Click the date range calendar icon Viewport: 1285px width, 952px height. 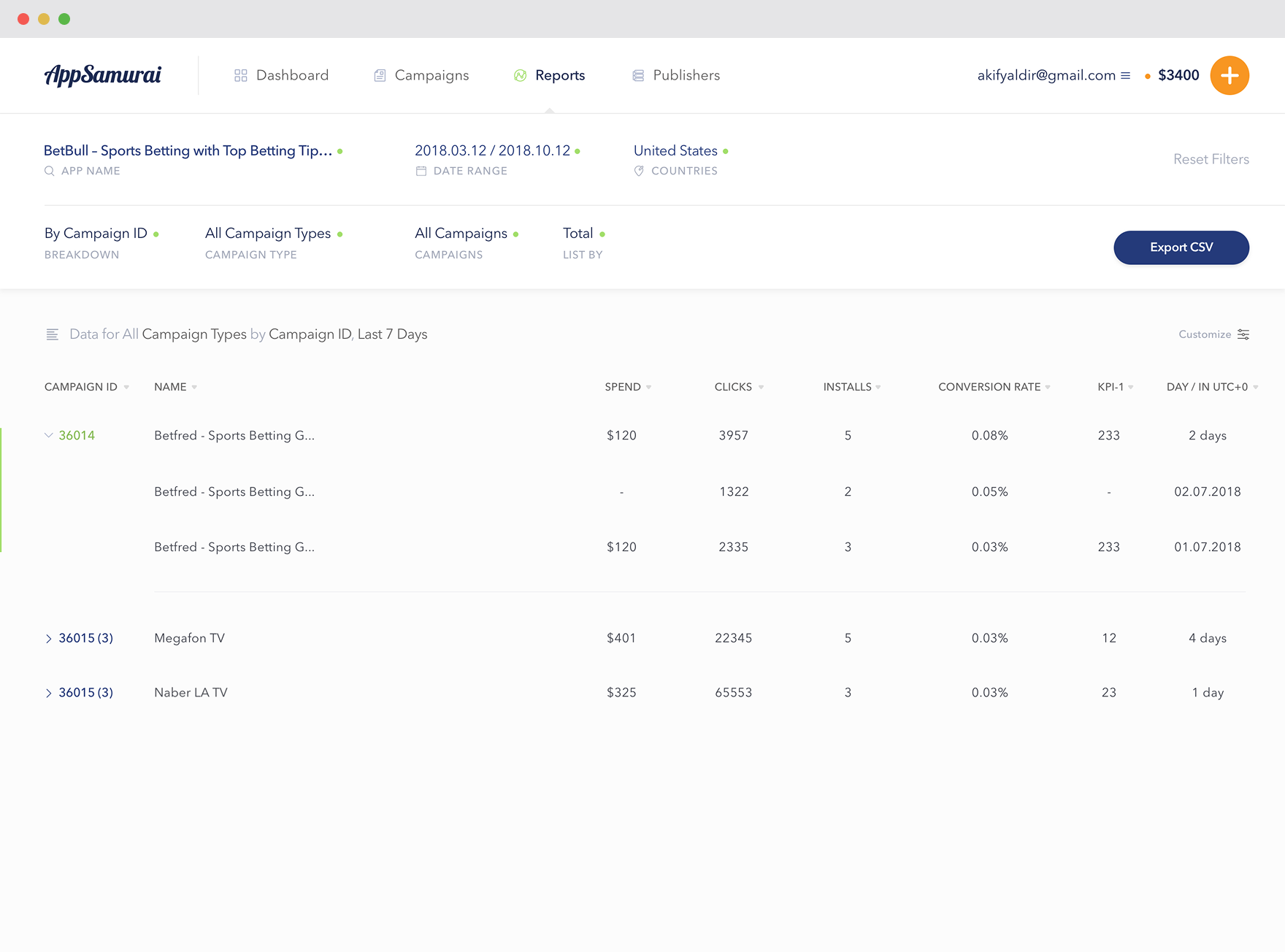[421, 171]
